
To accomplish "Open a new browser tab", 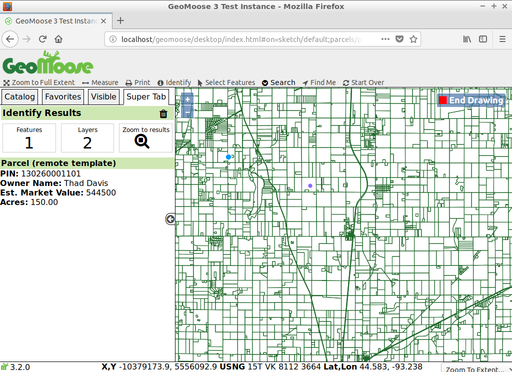I will (120, 21).
